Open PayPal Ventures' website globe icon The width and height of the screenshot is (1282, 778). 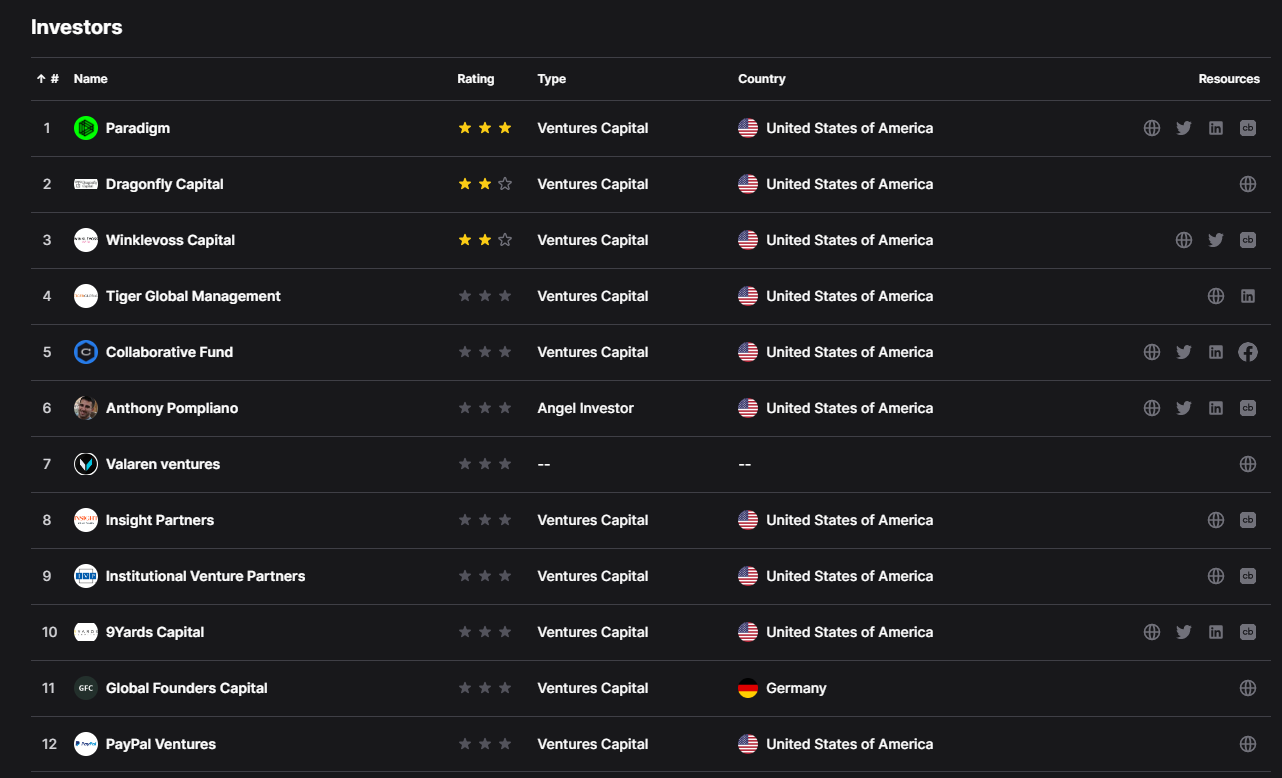1248,744
